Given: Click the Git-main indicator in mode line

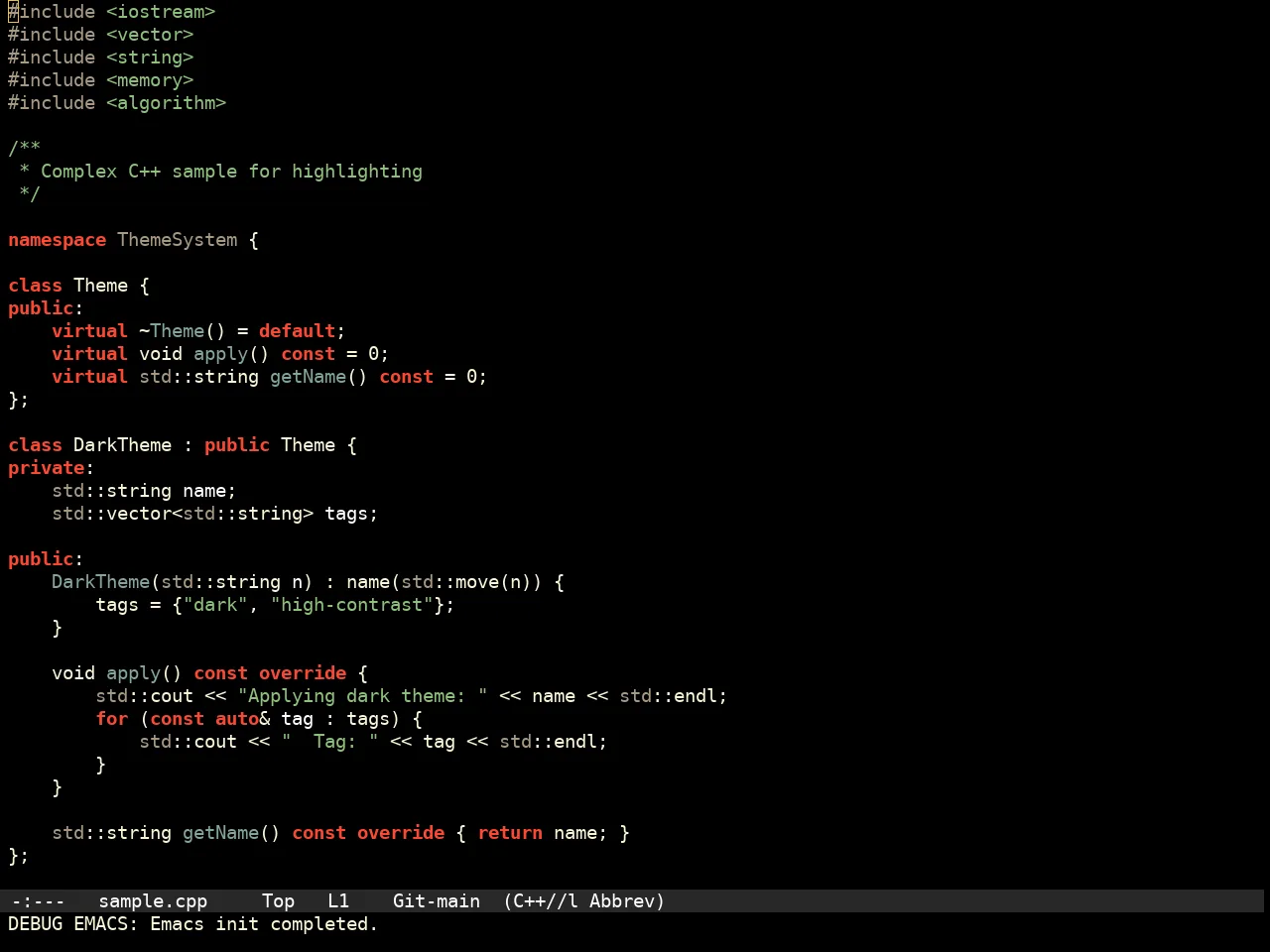Looking at the screenshot, I should tap(437, 901).
